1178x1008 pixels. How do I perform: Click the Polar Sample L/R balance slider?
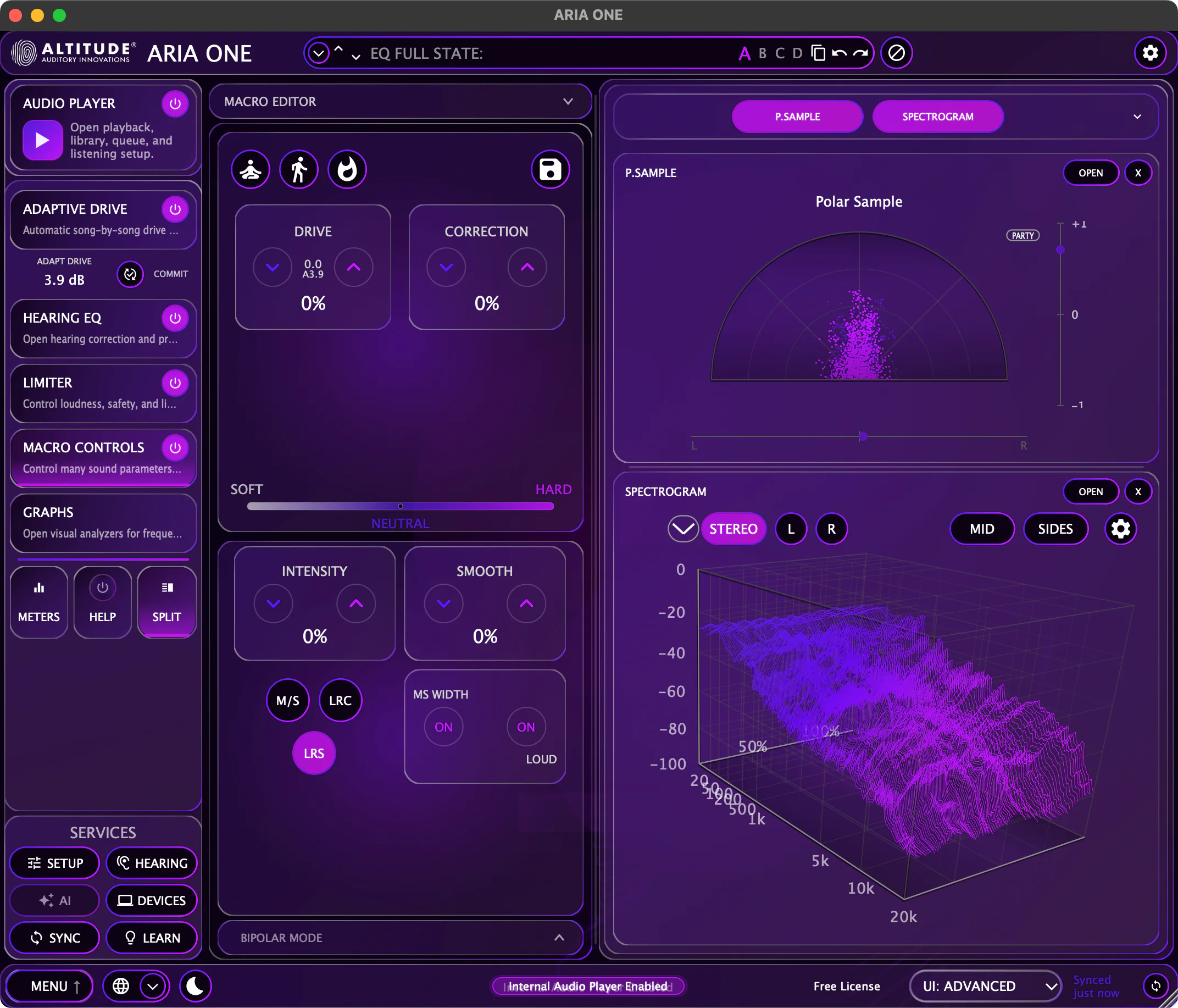[x=859, y=437]
